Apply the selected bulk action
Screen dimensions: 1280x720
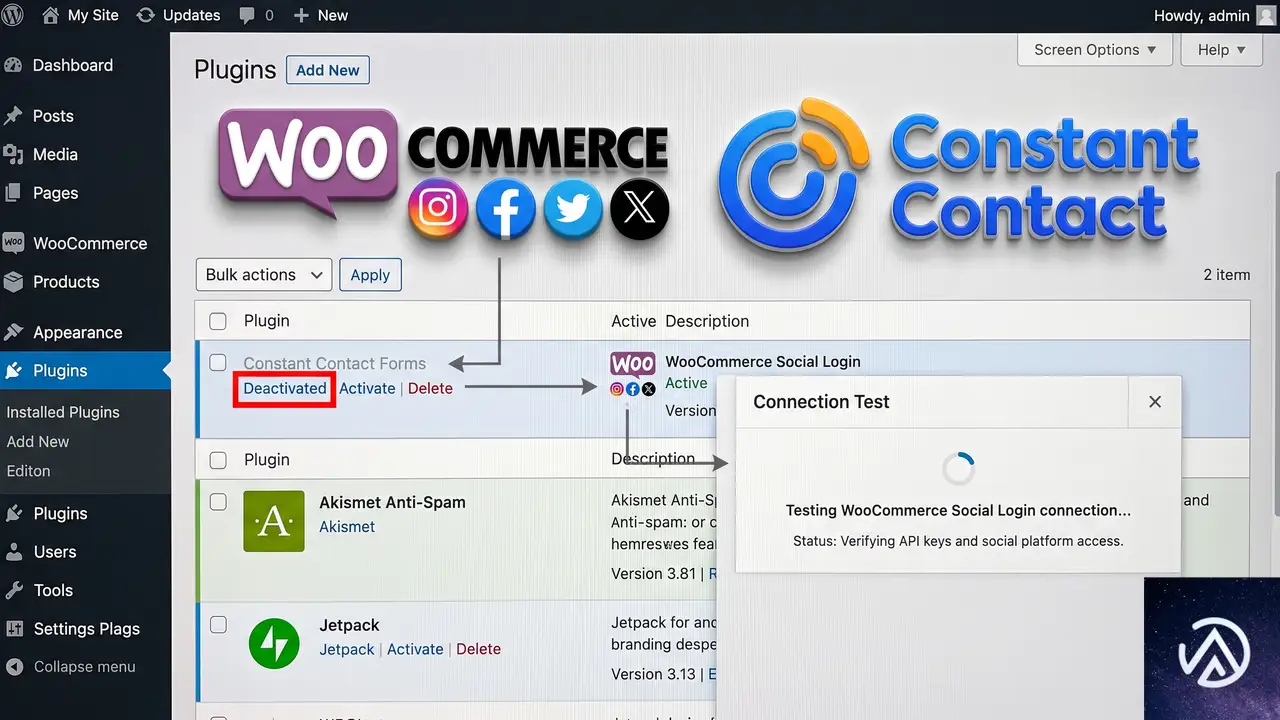370,275
